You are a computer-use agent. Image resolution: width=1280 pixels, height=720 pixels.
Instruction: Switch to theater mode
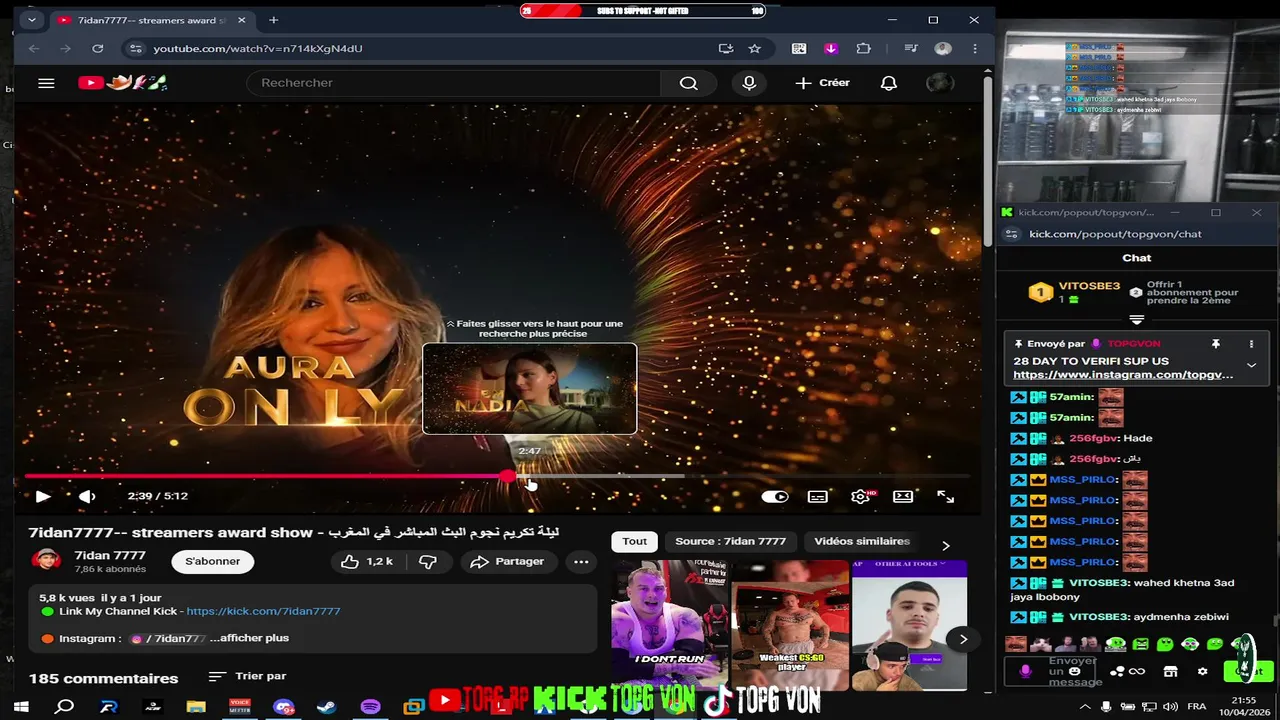(903, 496)
